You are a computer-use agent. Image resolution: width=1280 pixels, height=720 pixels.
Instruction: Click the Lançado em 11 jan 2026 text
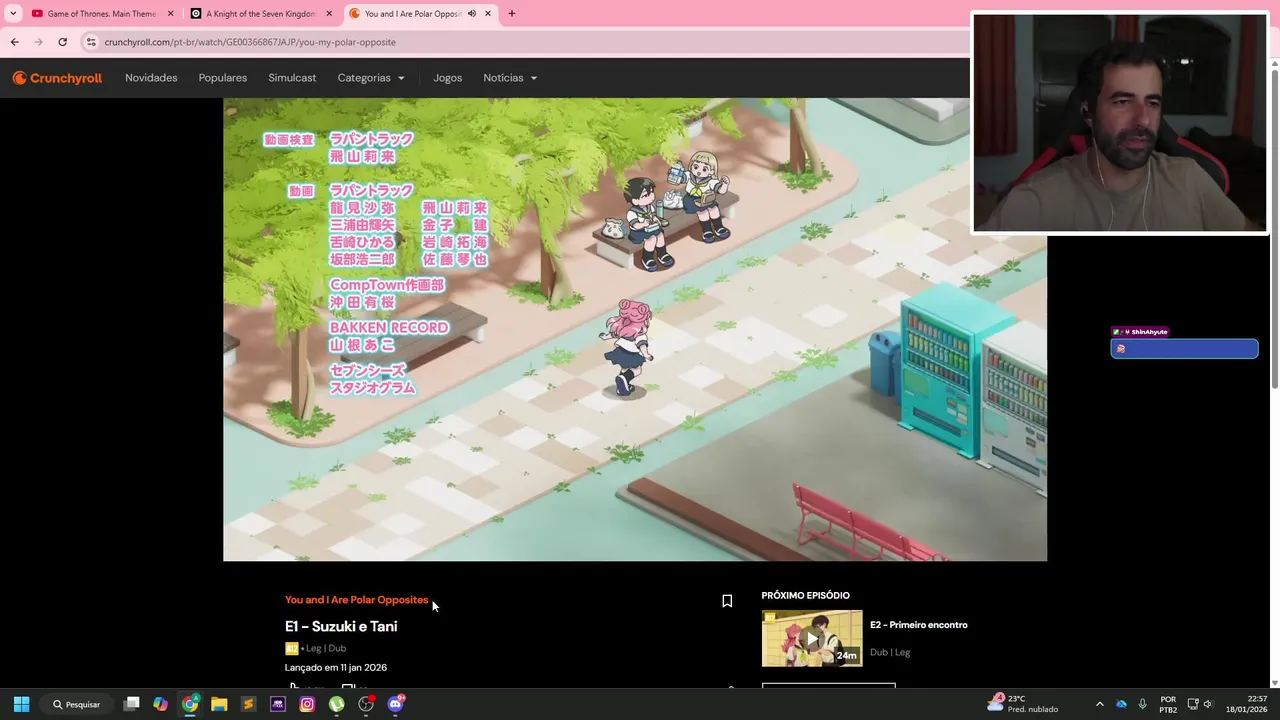336,667
